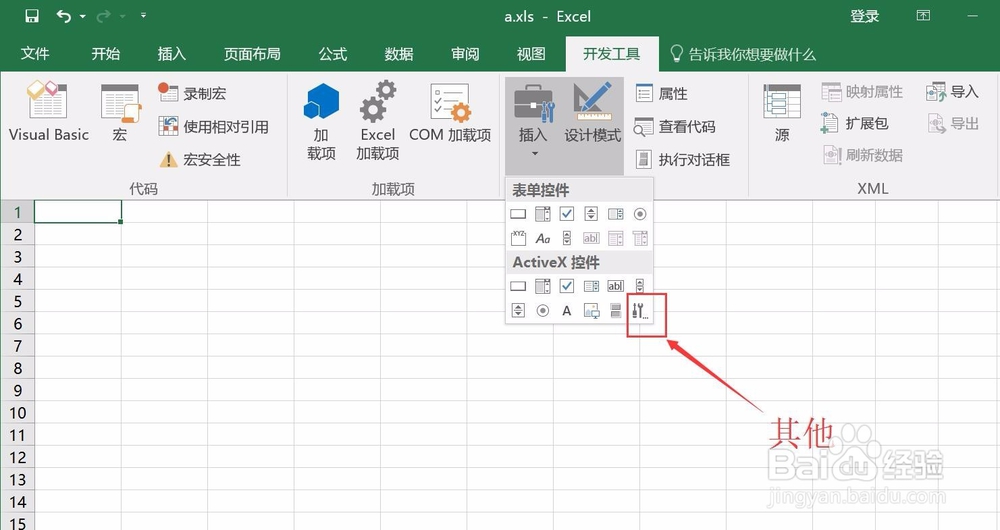1000x530 pixels.
Task: Switch to the 插入 ribbon tab
Action: coord(172,54)
